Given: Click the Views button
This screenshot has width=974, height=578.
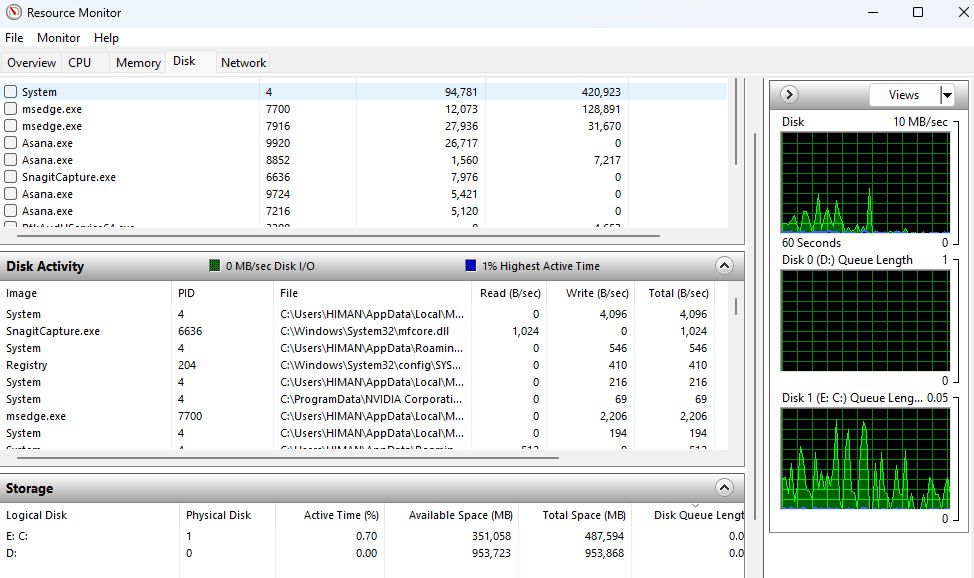Looking at the screenshot, I should tap(905, 95).
